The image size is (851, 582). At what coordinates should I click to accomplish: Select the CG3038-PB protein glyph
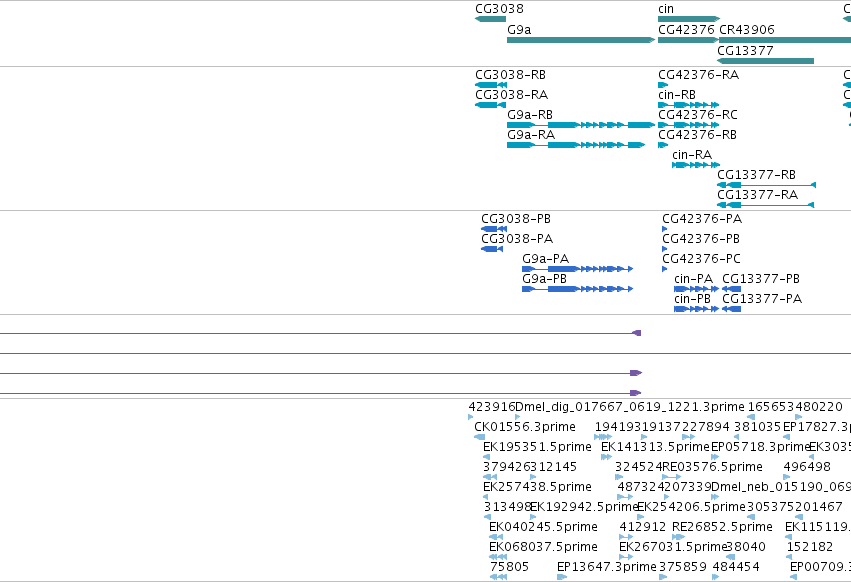[x=494, y=229]
